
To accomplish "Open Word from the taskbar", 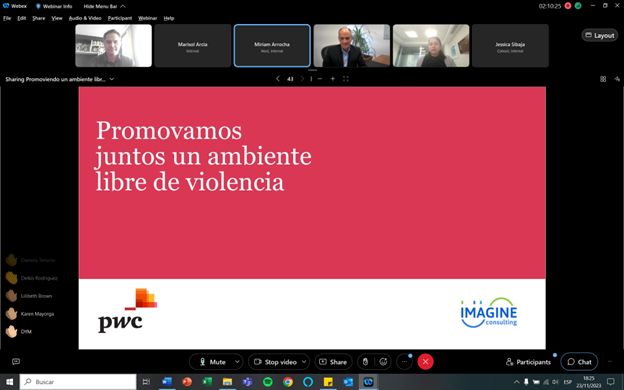I will pyautogui.click(x=167, y=382).
